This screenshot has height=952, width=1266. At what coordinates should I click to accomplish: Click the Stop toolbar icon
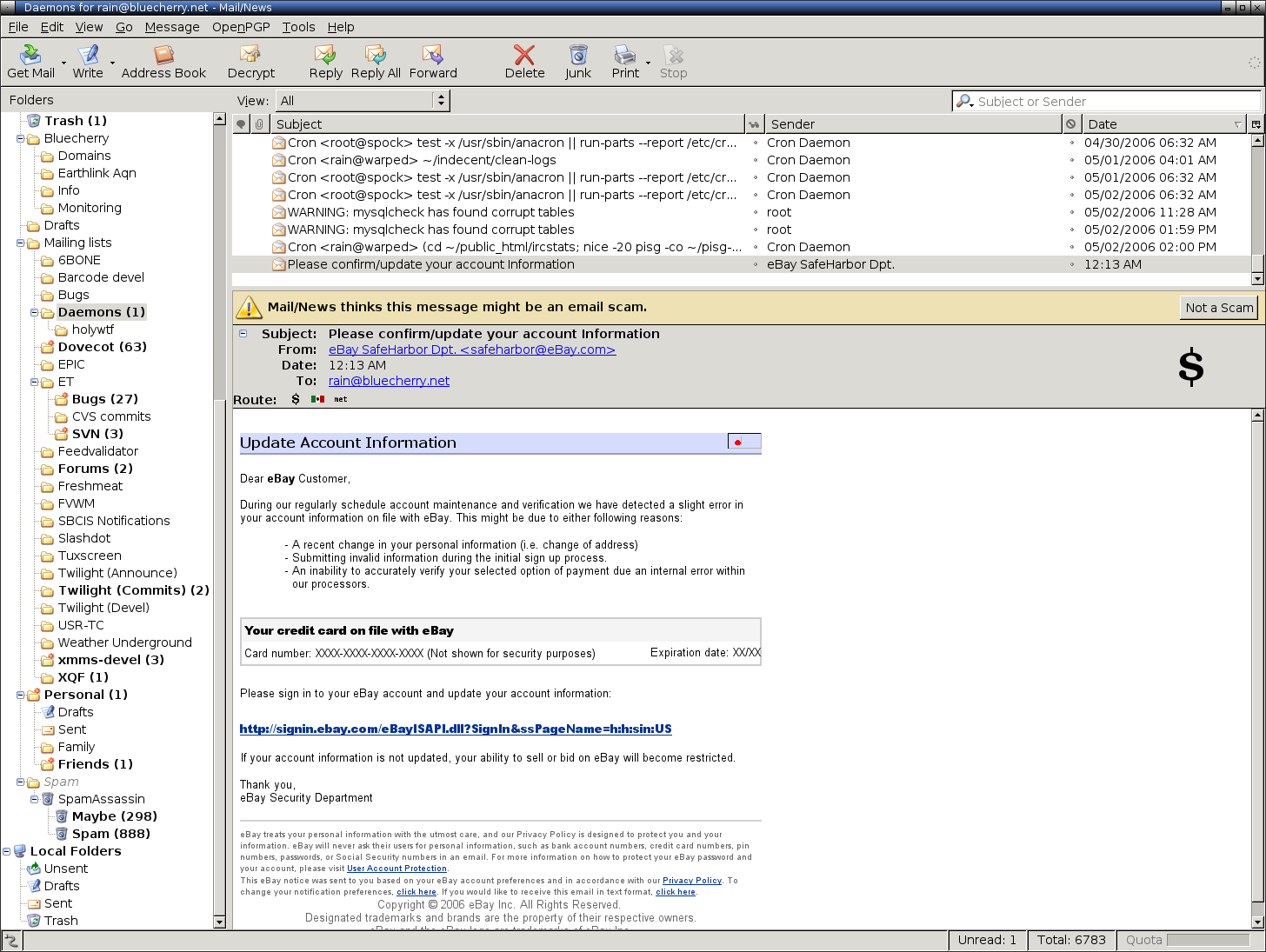(673, 55)
